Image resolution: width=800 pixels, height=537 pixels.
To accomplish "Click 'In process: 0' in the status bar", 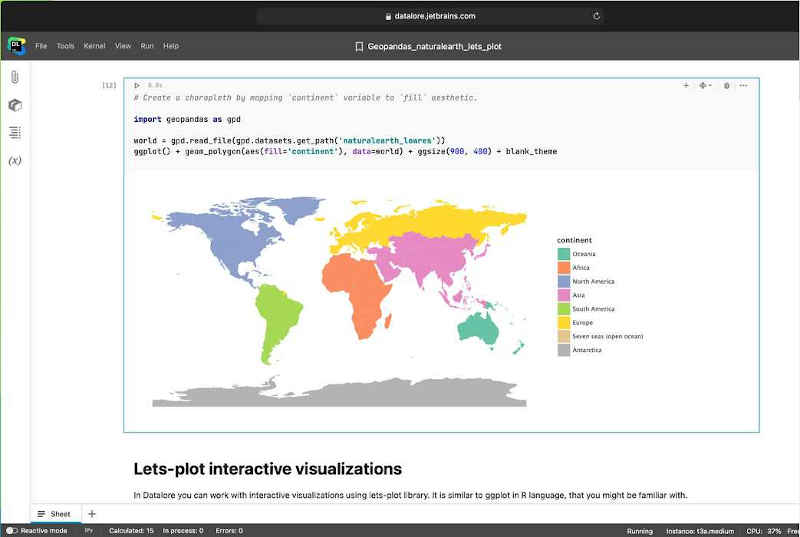I will 183,530.
